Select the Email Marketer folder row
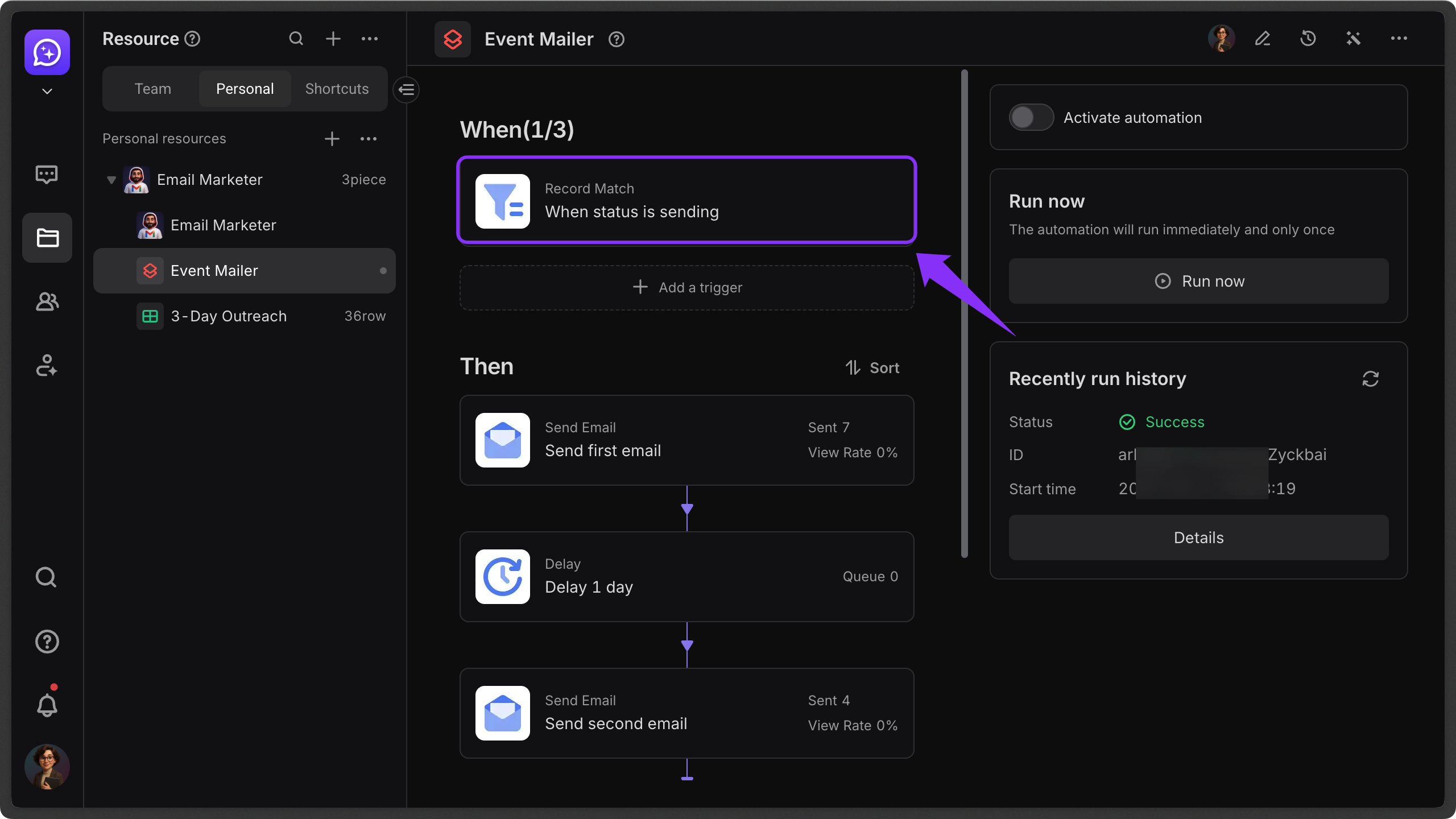Image resolution: width=1456 pixels, height=819 pixels. click(x=245, y=180)
